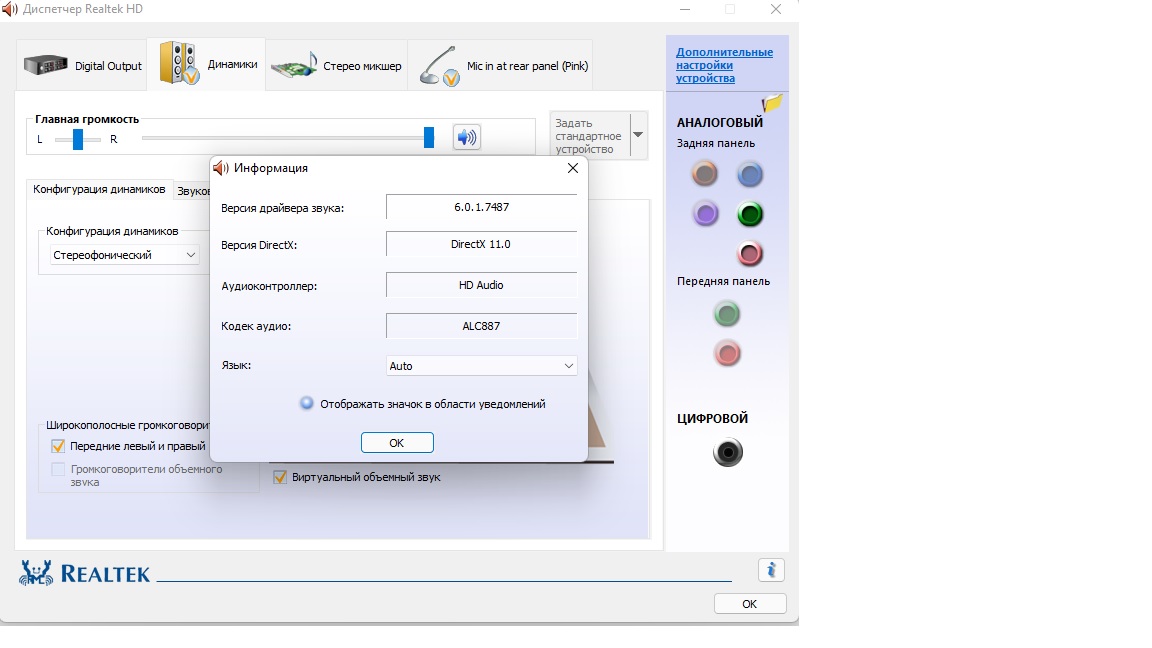Click the driver version field 6.0.1.7487
Viewport: 1152px width, 648px height.
click(x=481, y=207)
